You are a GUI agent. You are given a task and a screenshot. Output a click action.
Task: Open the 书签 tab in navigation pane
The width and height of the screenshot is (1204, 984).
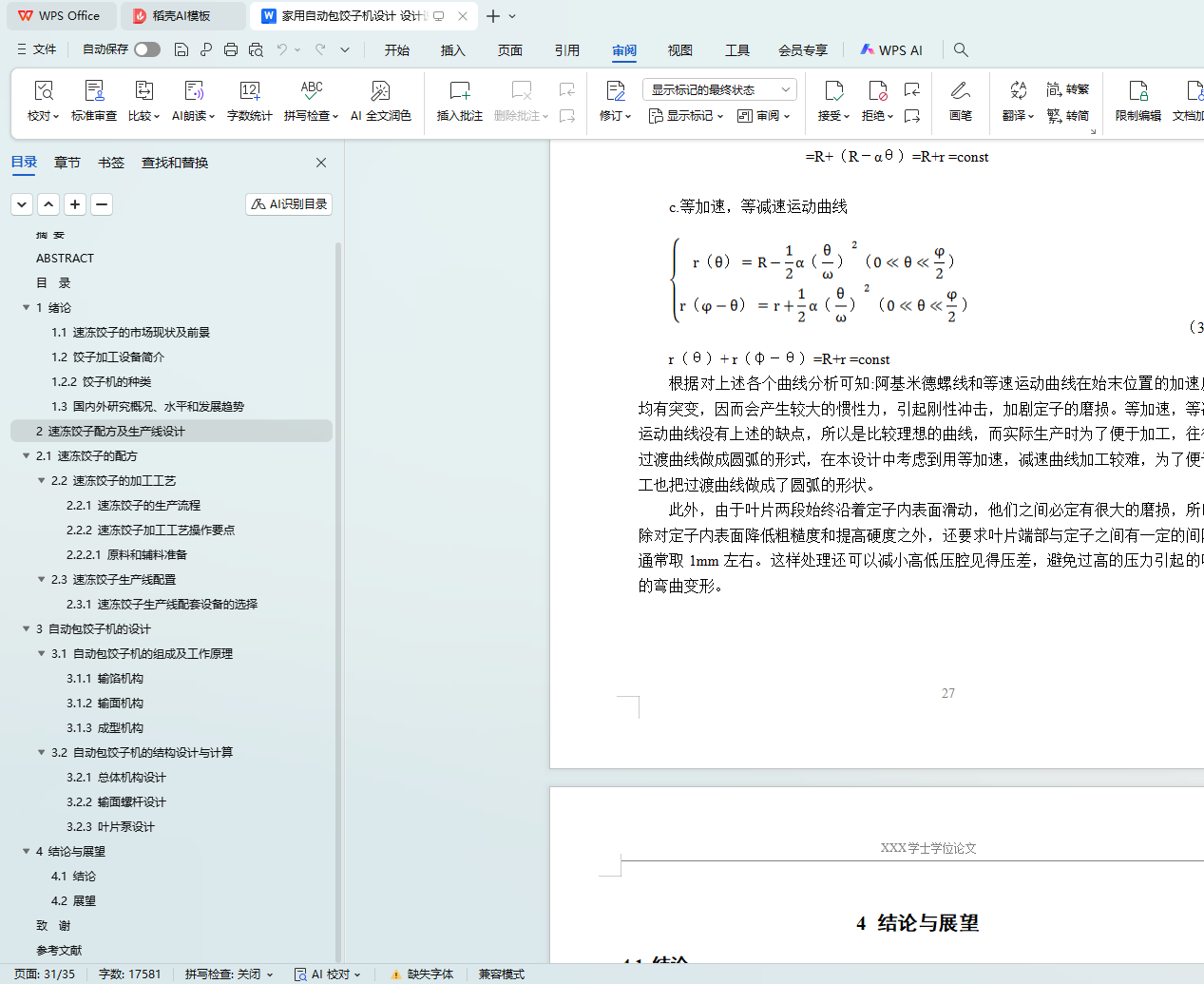(x=111, y=163)
